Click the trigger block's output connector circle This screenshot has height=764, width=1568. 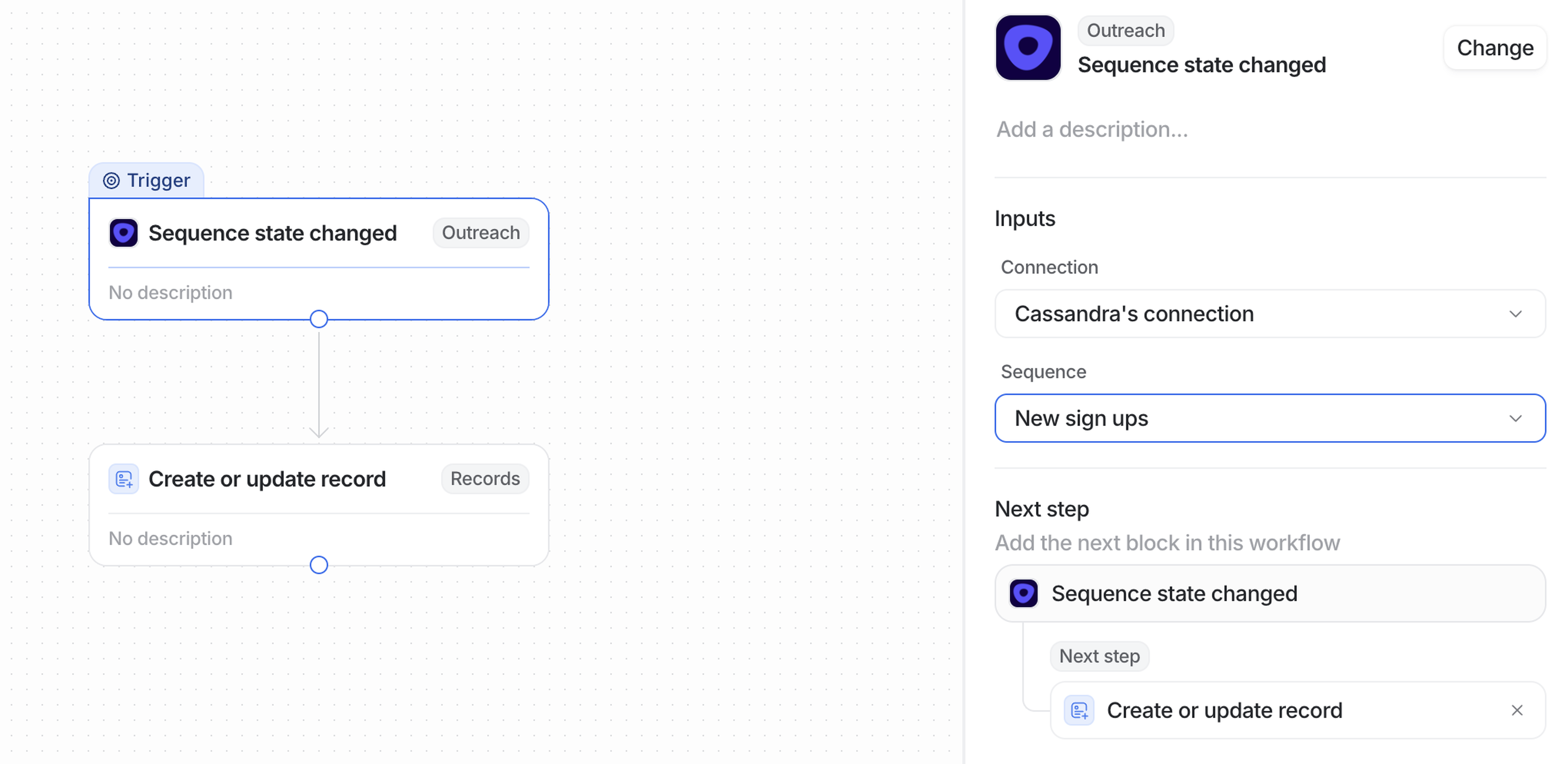(318, 319)
